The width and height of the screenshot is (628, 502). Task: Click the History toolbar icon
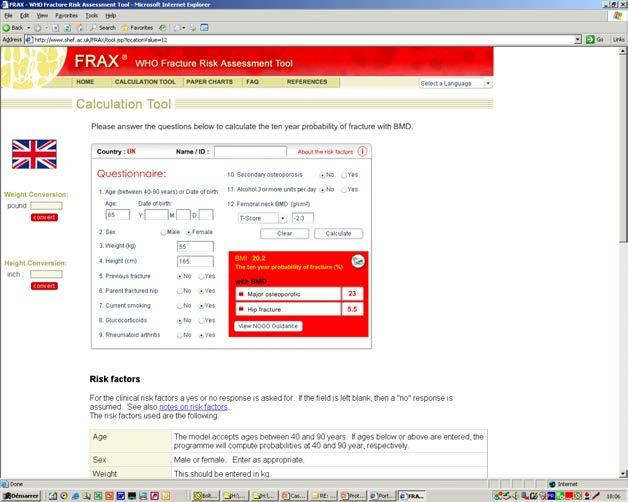(163, 28)
